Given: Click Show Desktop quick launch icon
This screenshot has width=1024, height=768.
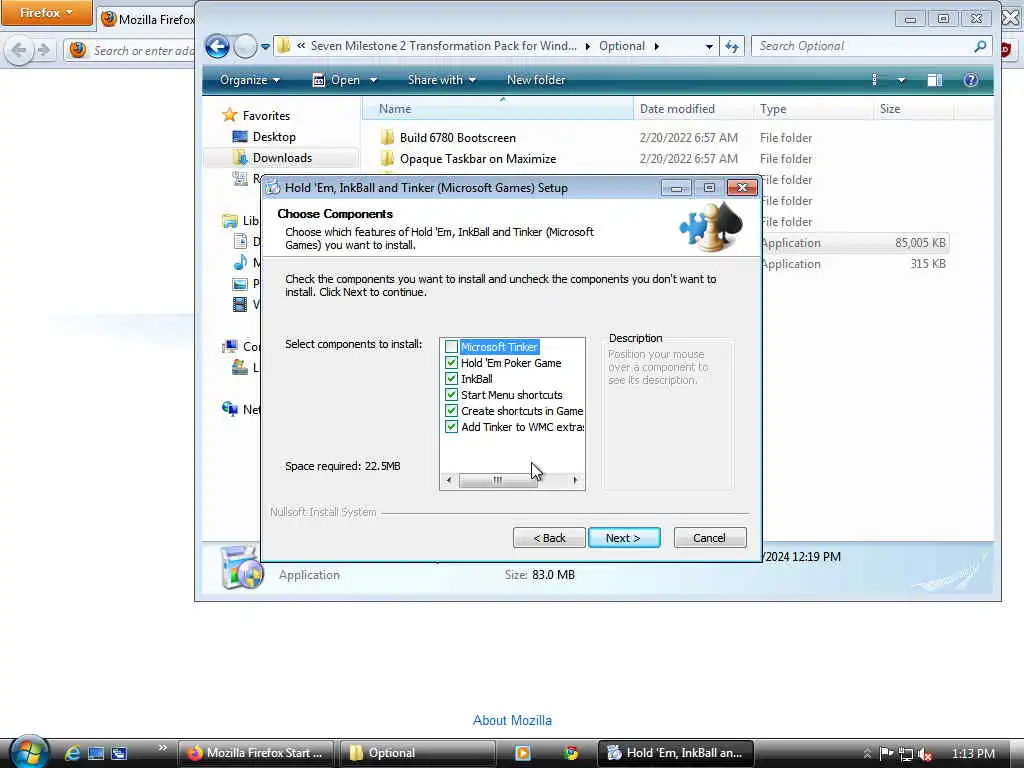Looking at the screenshot, I should pyautogui.click(x=96, y=753).
